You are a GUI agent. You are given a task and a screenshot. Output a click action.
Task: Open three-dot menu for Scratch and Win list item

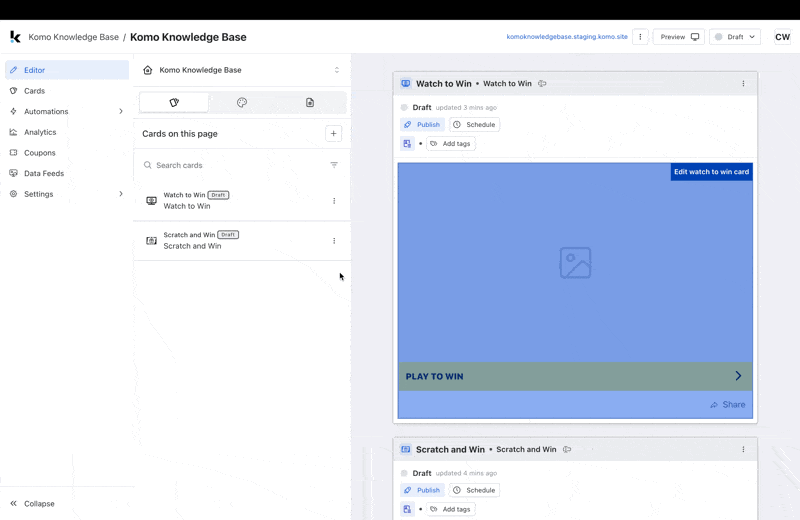point(334,241)
